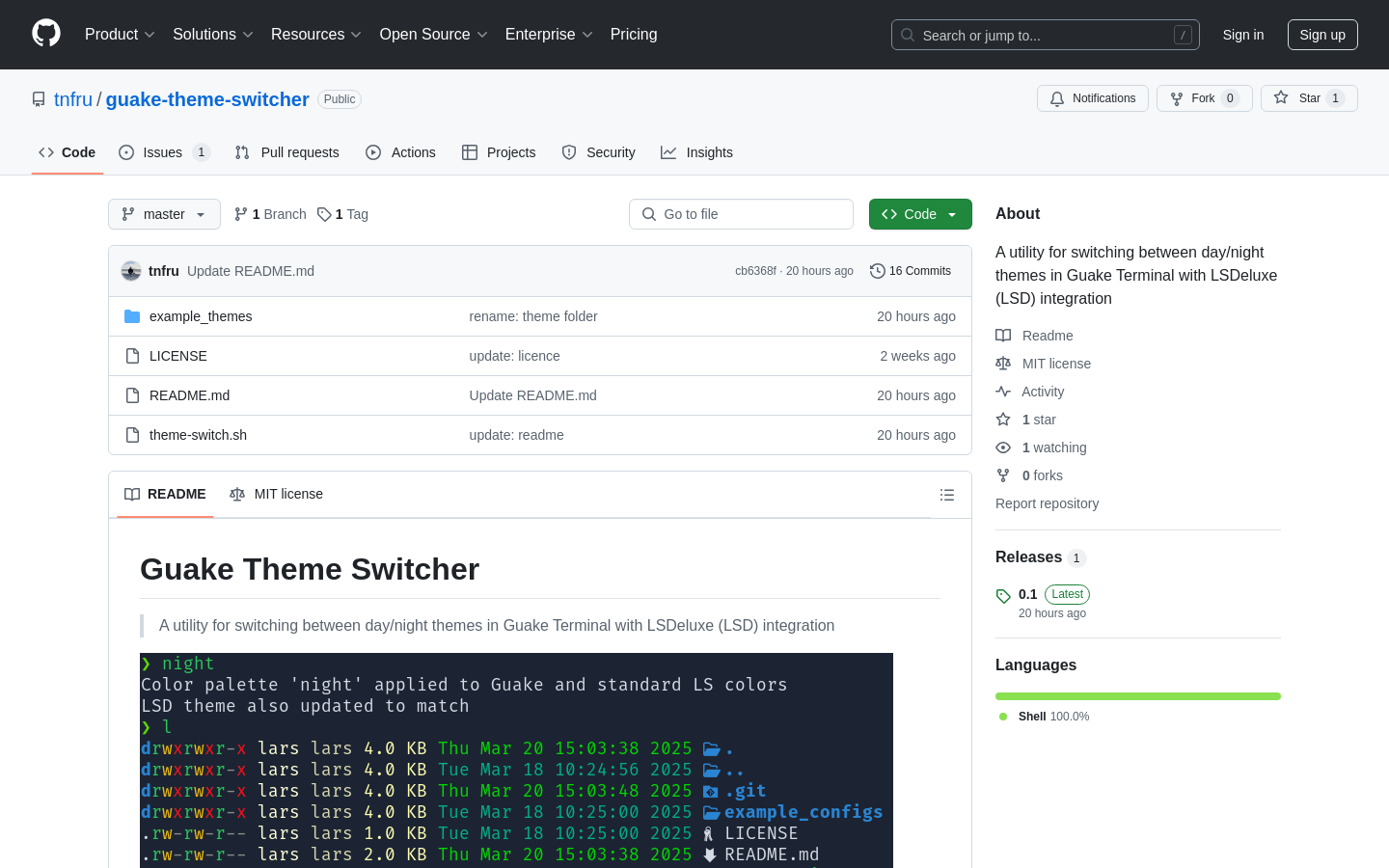Open the Activity link in About

tap(1030, 392)
